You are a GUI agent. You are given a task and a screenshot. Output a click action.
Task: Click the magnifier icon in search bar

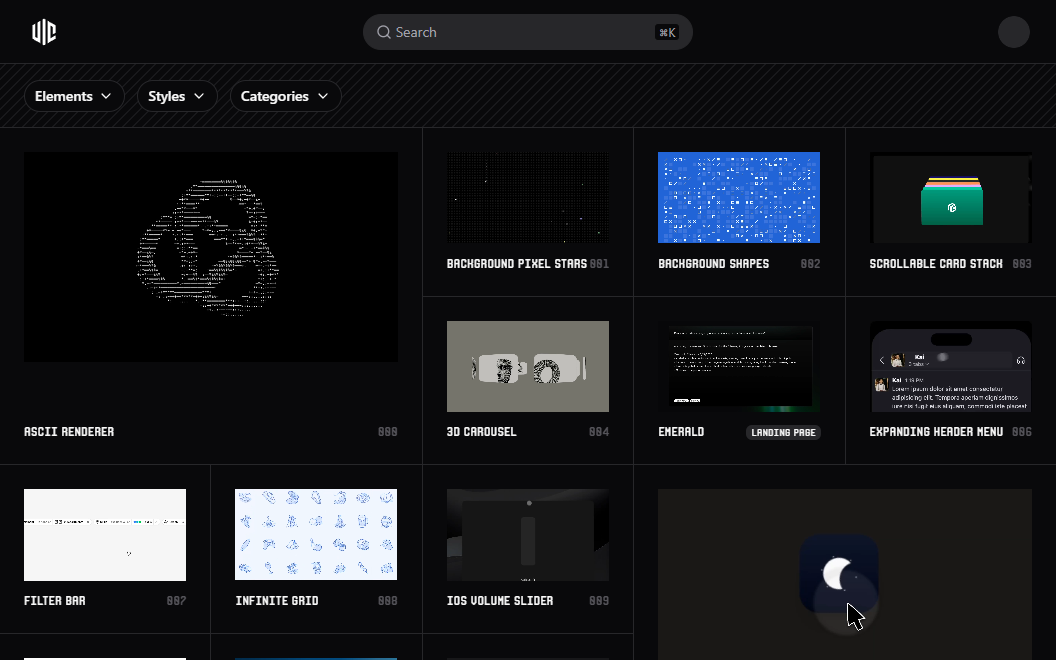click(x=383, y=32)
